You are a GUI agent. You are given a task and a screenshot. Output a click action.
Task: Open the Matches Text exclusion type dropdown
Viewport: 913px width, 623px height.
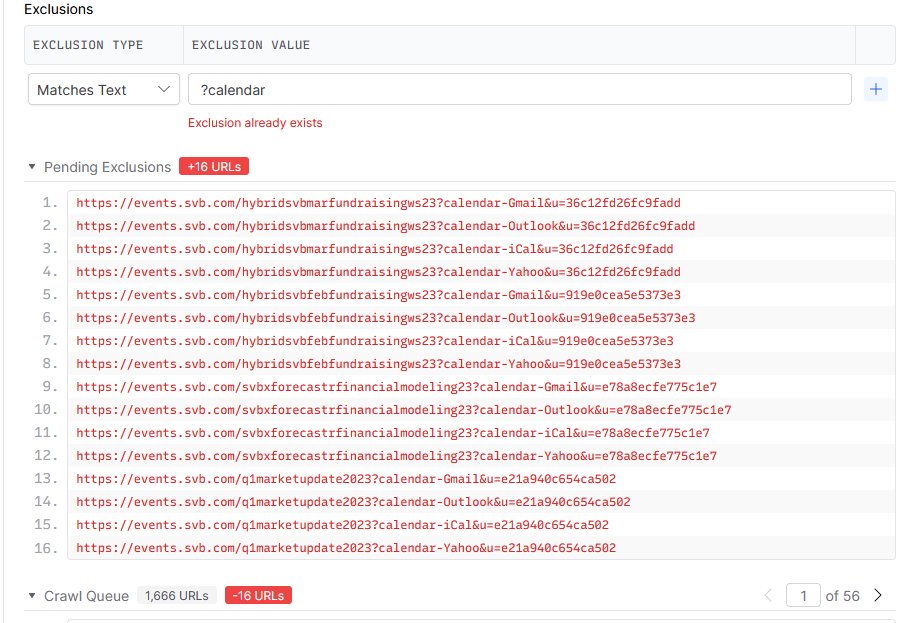pyautogui.click(x=104, y=90)
